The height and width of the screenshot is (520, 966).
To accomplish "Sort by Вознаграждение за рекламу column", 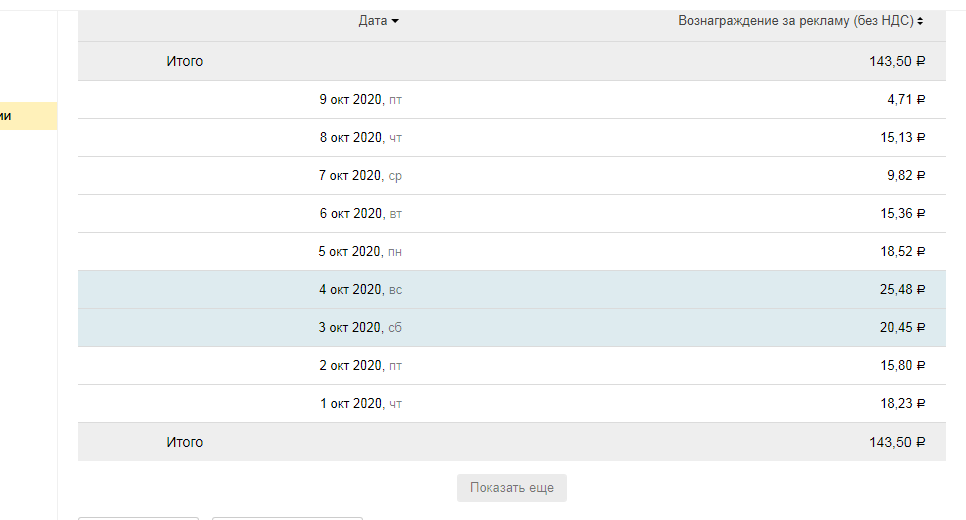I will (x=795, y=20).
